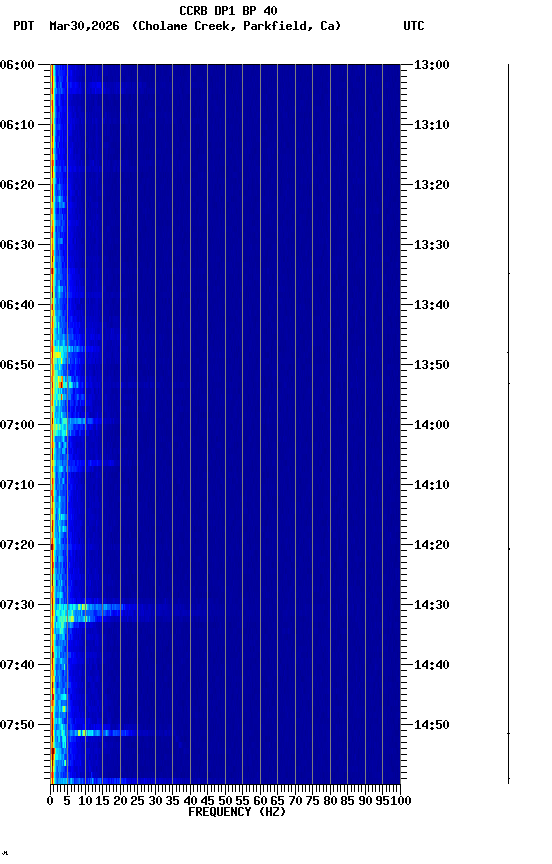552x864 pixels.
Task: Click the UTC time label 14:00
Action: pyautogui.click(x=431, y=425)
